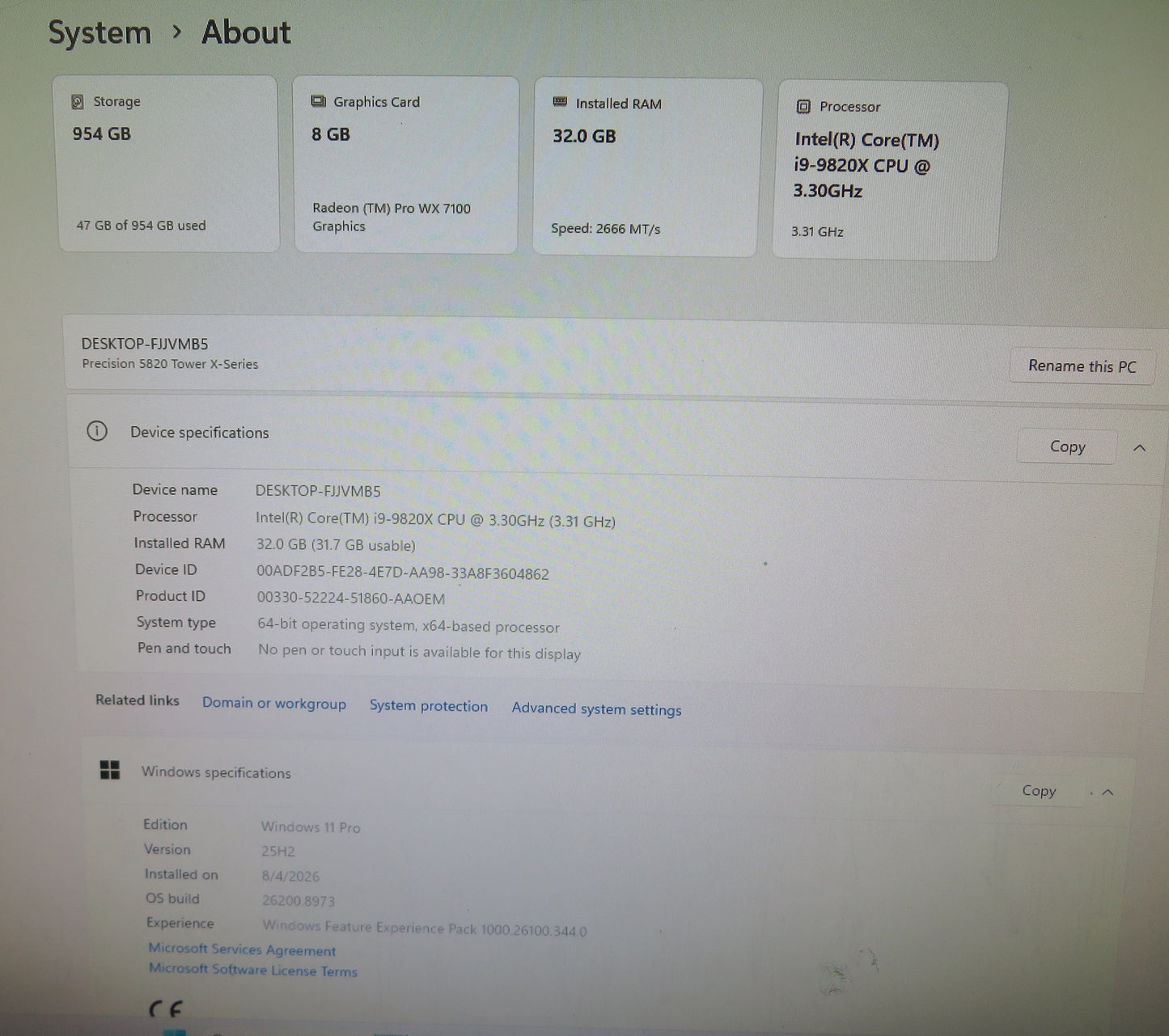
Task: Click the Device specifications info icon
Action: (97, 431)
